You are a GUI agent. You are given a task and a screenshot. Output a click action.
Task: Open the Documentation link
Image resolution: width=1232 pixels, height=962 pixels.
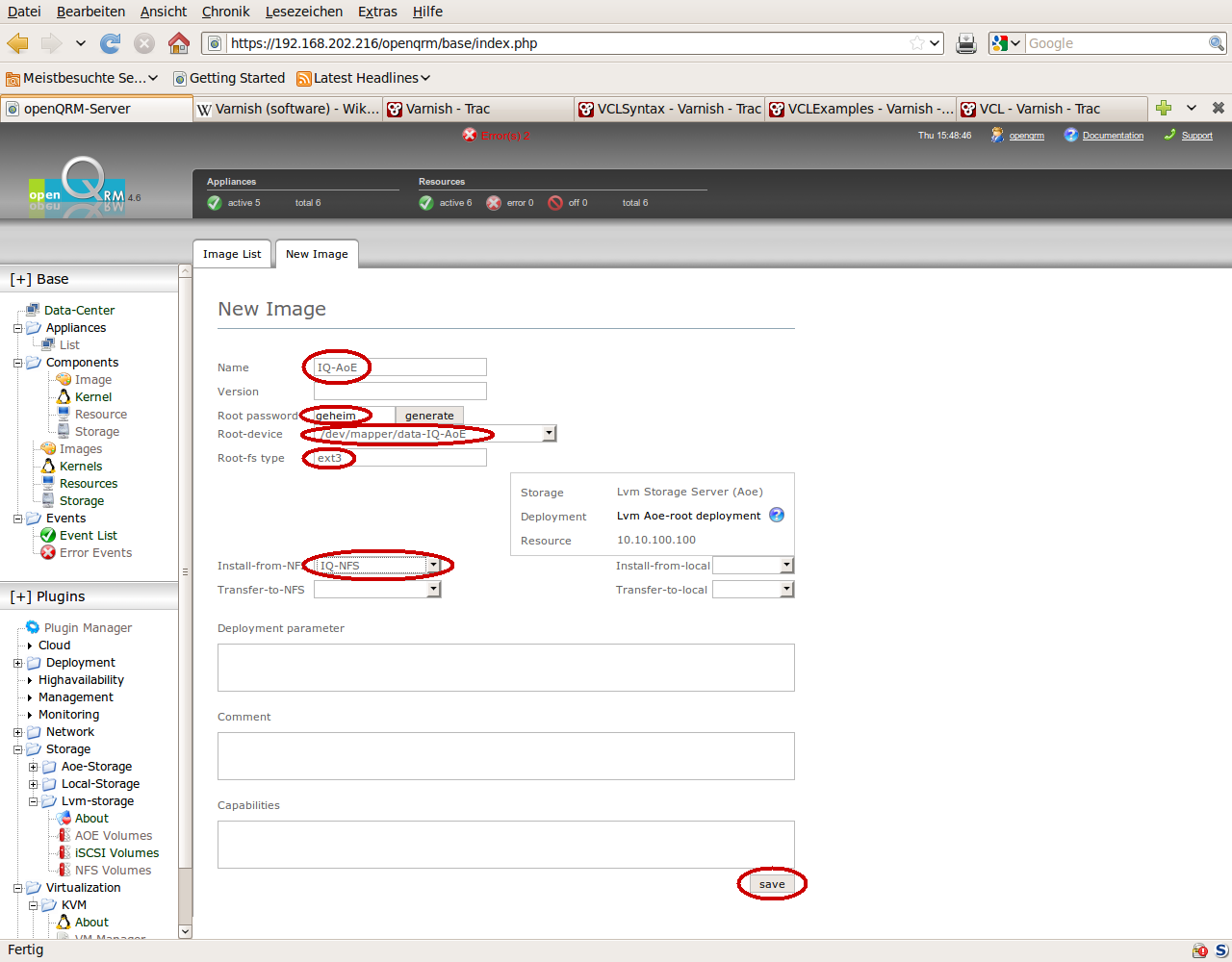coord(1113,136)
